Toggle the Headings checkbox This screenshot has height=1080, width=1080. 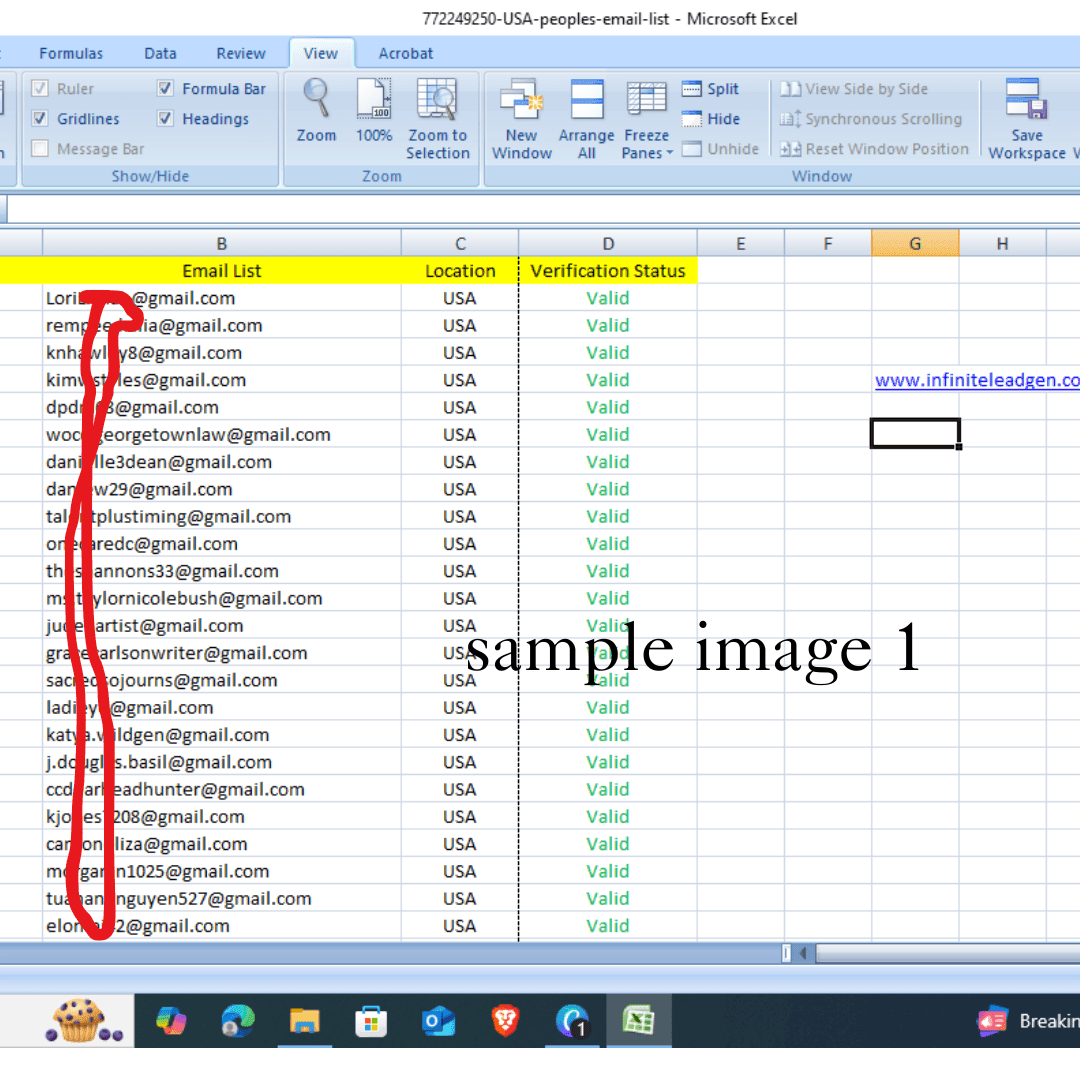pyautogui.click(x=165, y=119)
